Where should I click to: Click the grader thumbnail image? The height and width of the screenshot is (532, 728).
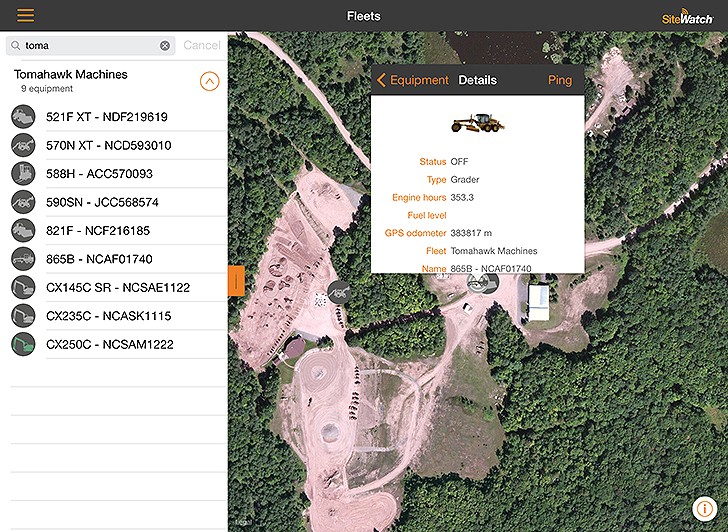tap(478, 123)
